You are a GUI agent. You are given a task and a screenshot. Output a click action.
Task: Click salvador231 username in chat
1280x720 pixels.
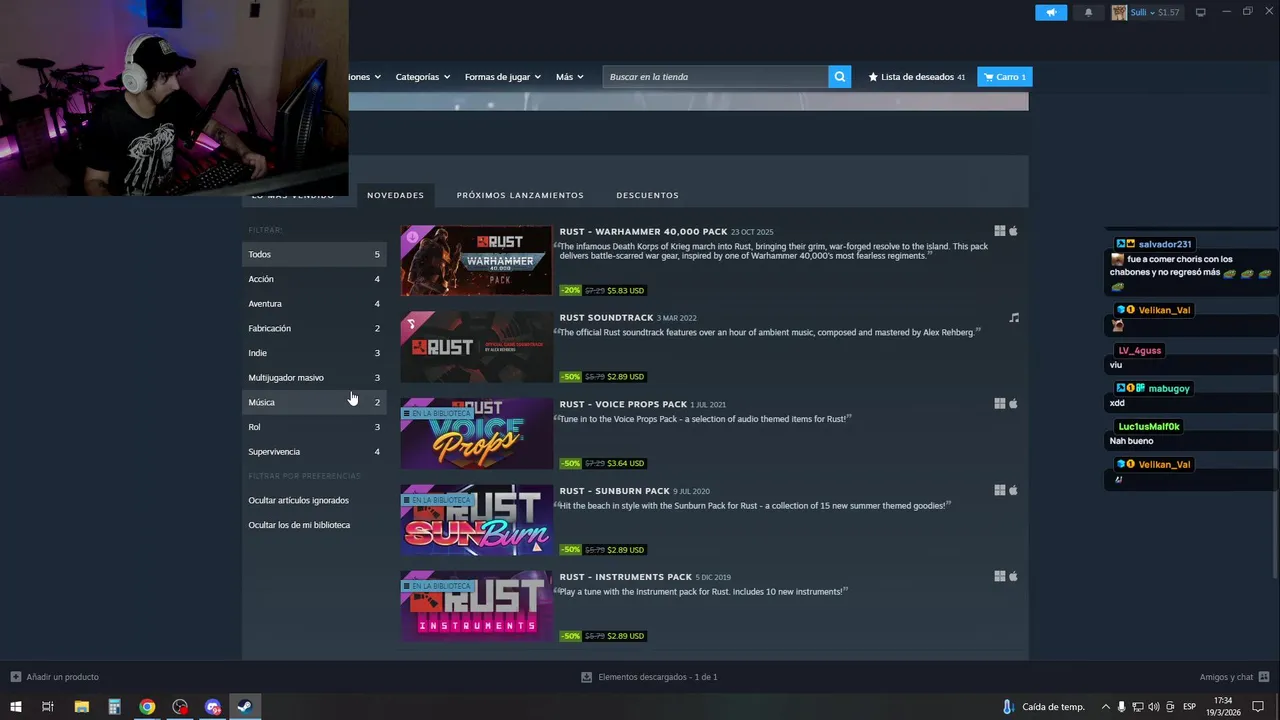1165,244
